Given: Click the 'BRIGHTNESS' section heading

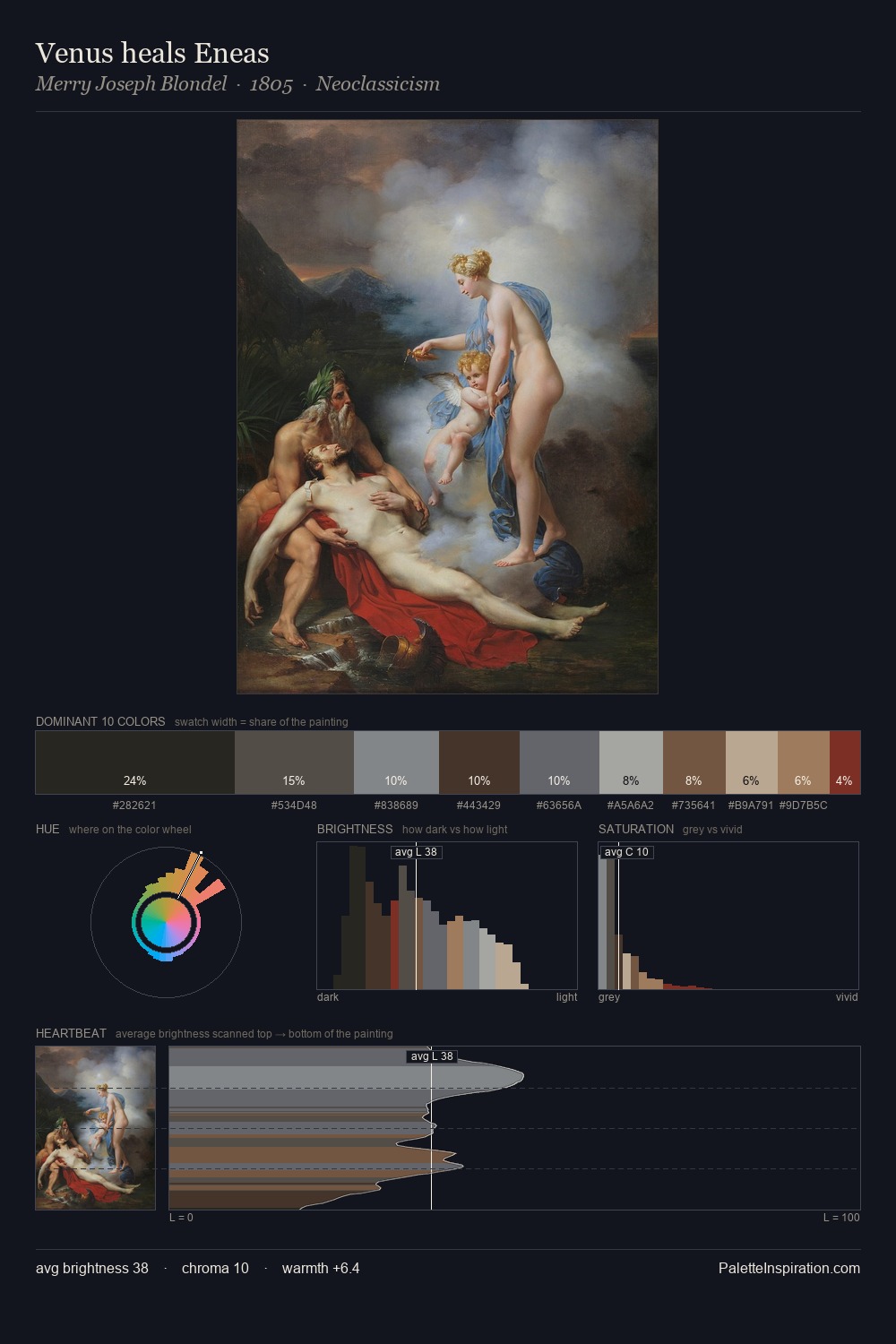Looking at the screenshot, I should [355, 829].
